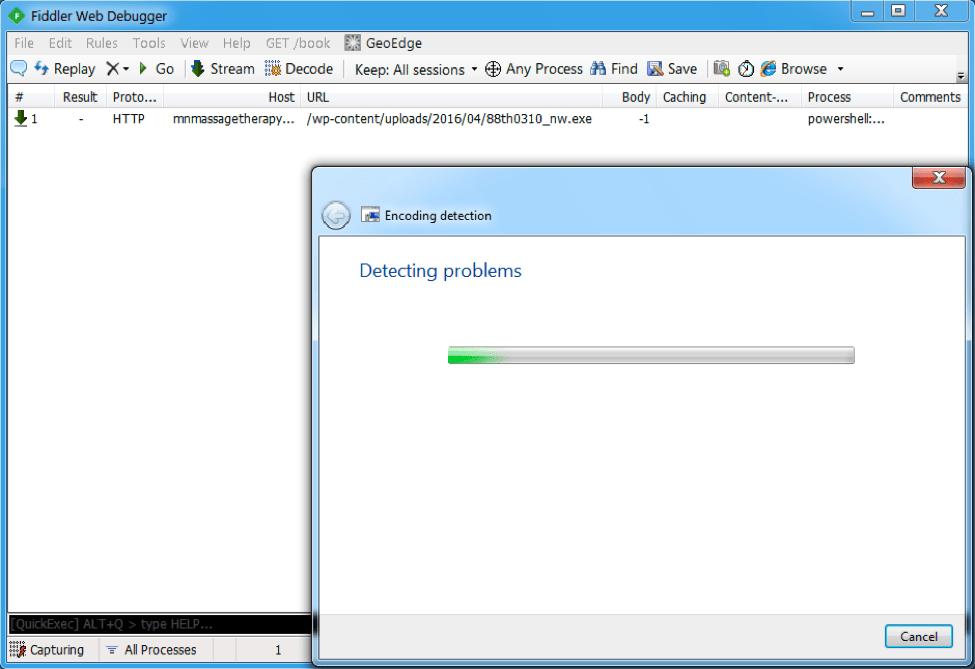Viewport: 975px width, 669px height.
Task: Click the GET /book menu item
Action: 298,43
